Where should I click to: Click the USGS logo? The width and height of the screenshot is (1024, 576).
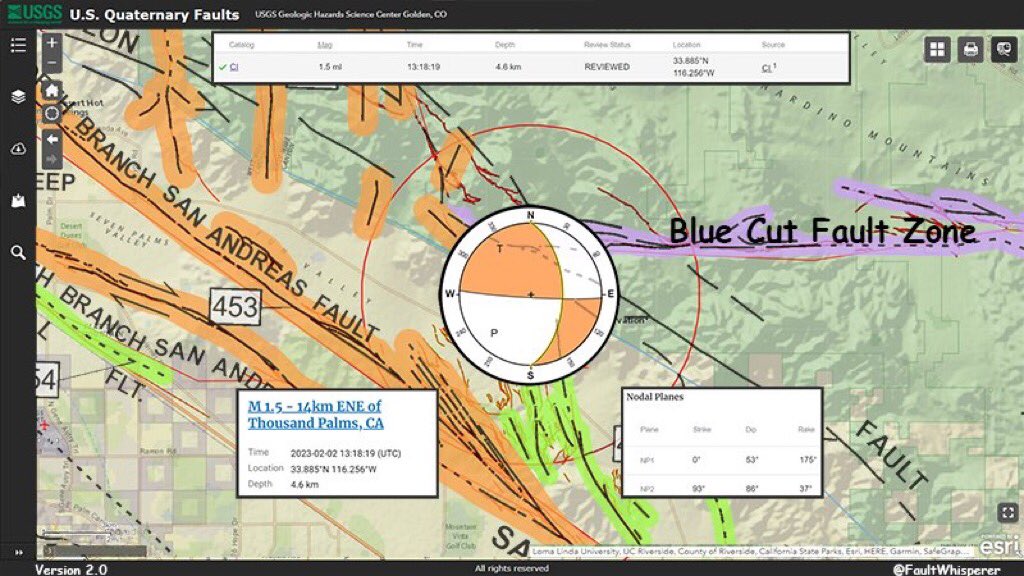coord(34,14)
